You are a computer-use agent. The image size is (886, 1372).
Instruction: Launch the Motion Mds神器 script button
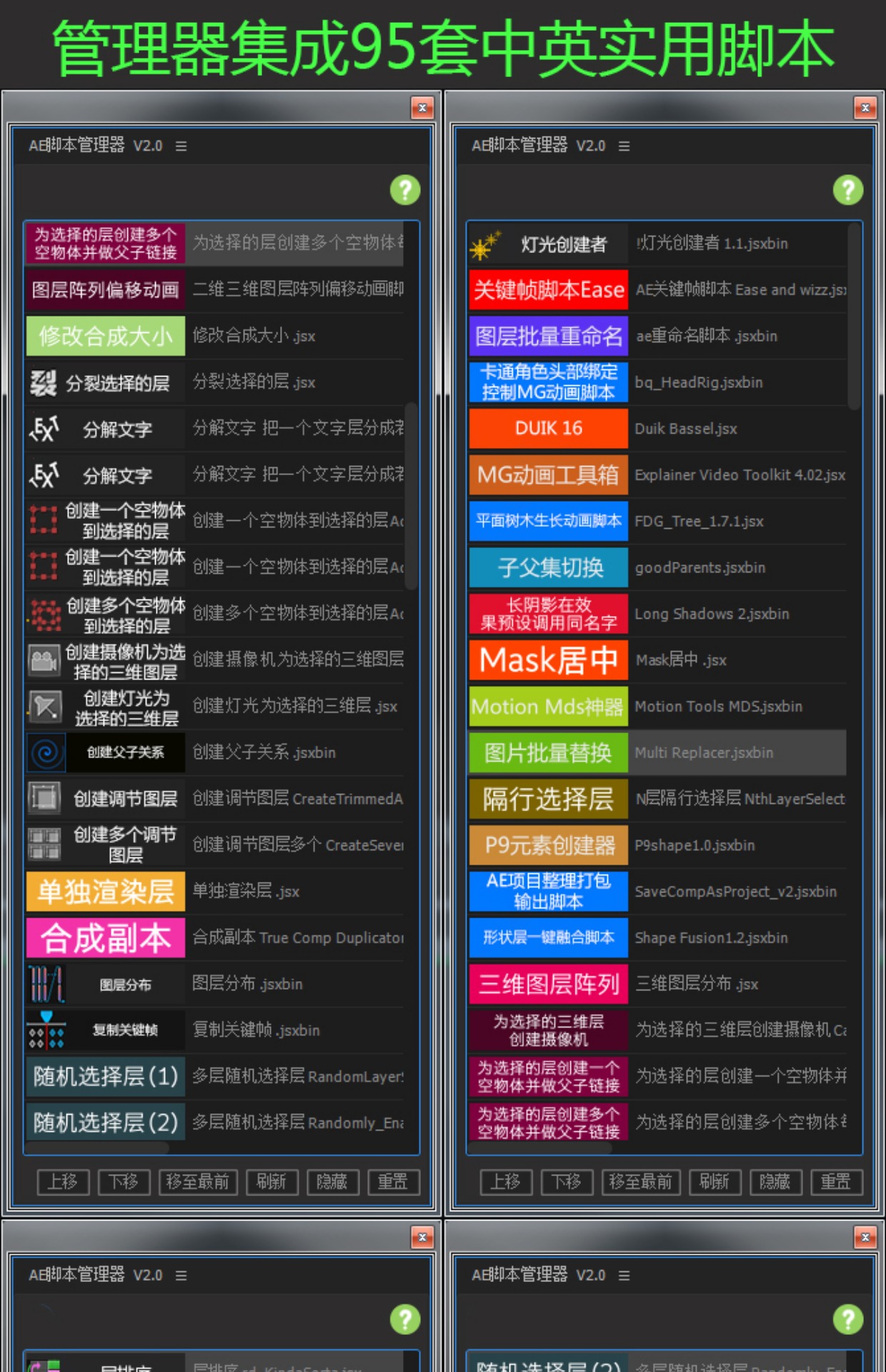[549, 706]
